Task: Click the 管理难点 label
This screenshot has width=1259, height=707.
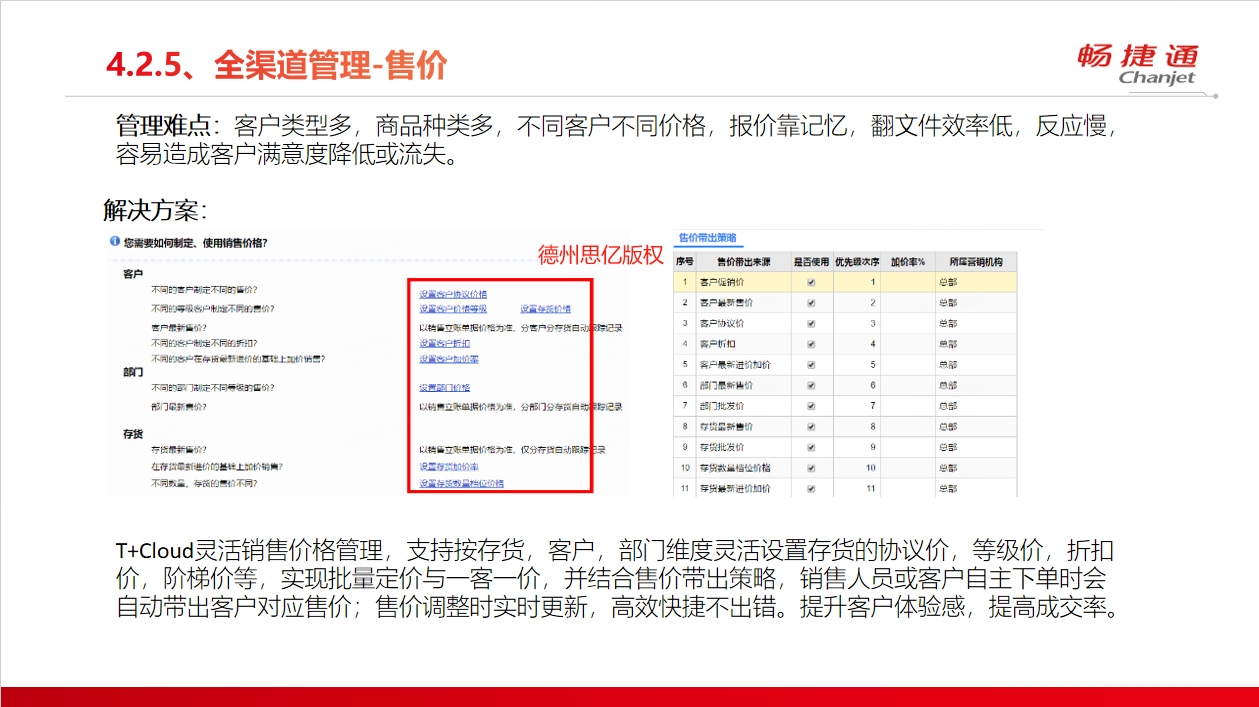Action: pos(165,127)
